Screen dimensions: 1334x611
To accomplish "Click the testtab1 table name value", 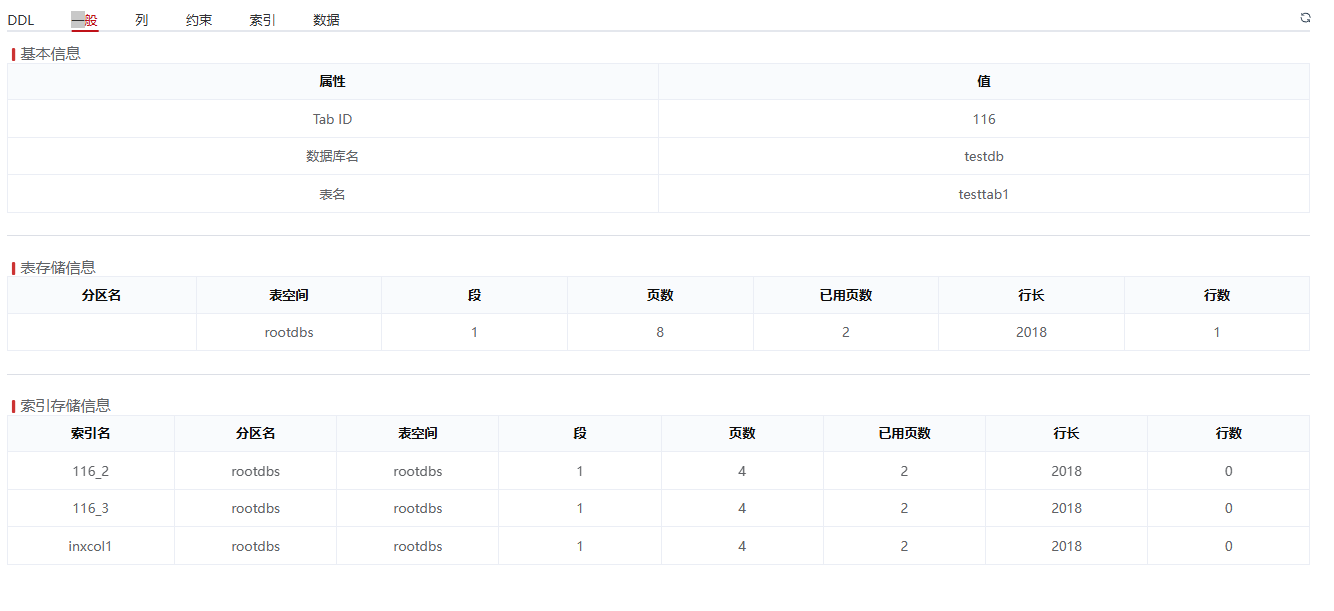I will pyautogui.click(x=983, y=194).
